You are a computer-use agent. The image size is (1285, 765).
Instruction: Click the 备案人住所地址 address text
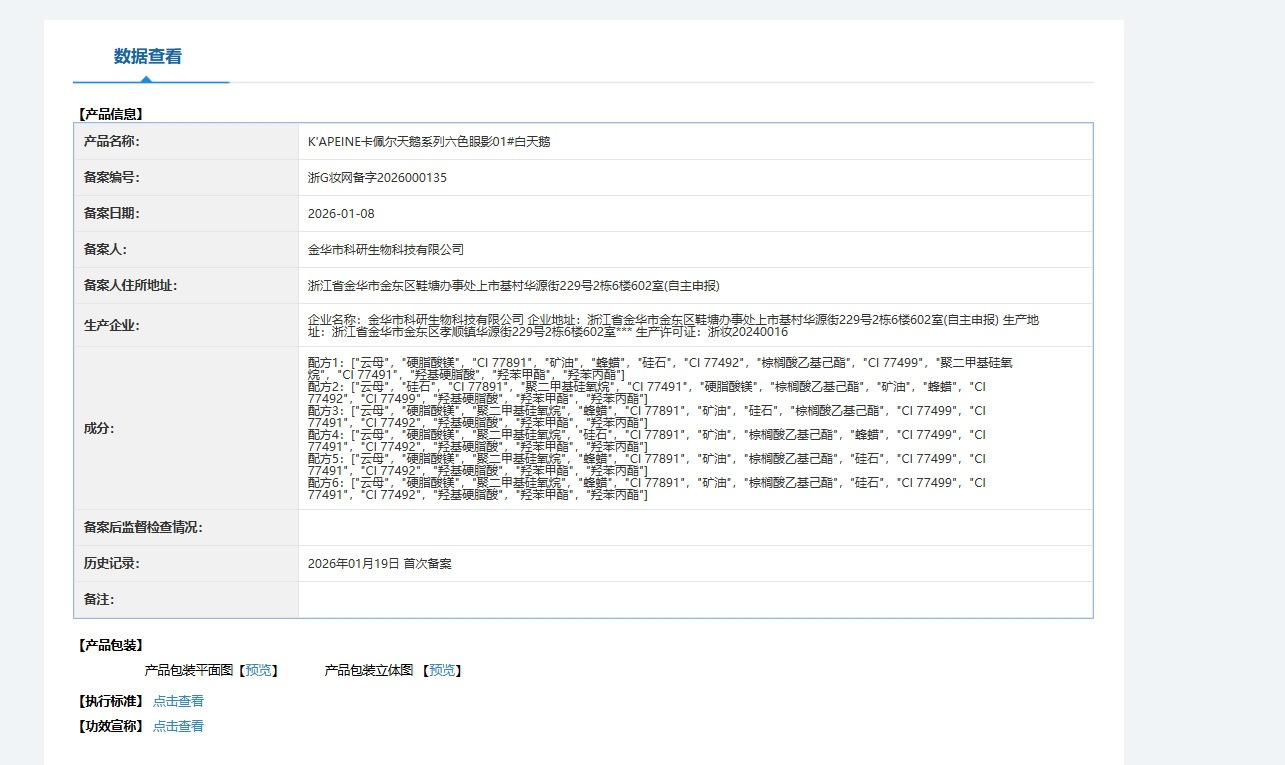tap(514, 285)
